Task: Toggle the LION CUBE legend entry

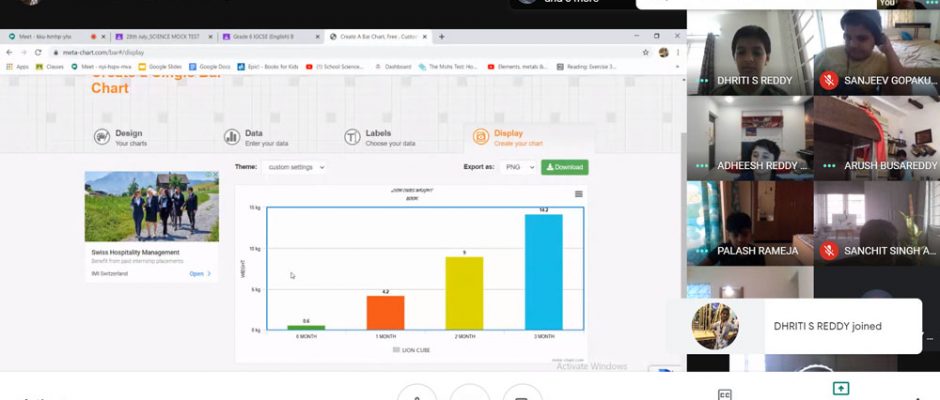Action: coord(411,350)
